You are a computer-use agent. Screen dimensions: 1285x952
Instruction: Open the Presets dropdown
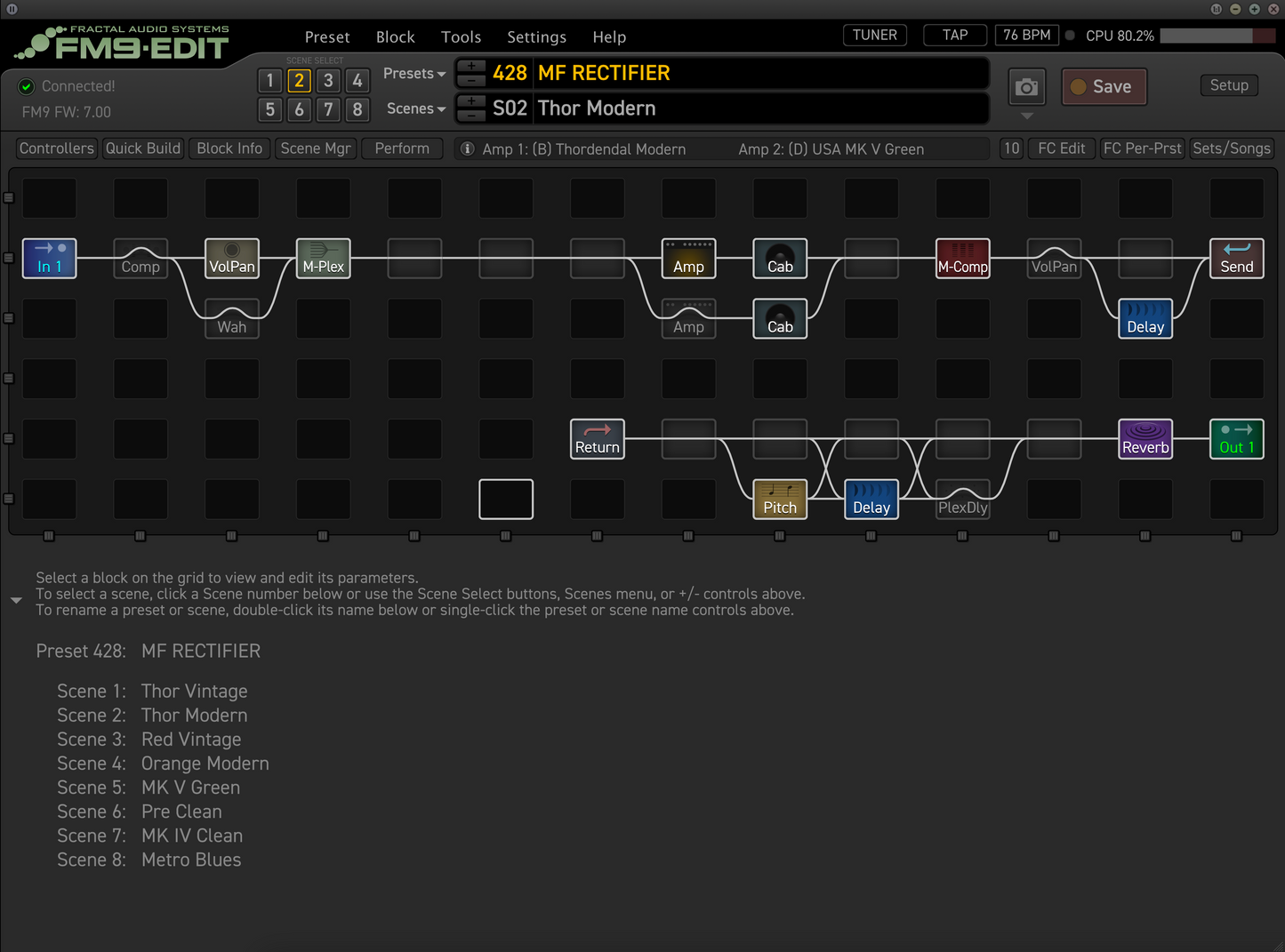(x=414, y=74)
